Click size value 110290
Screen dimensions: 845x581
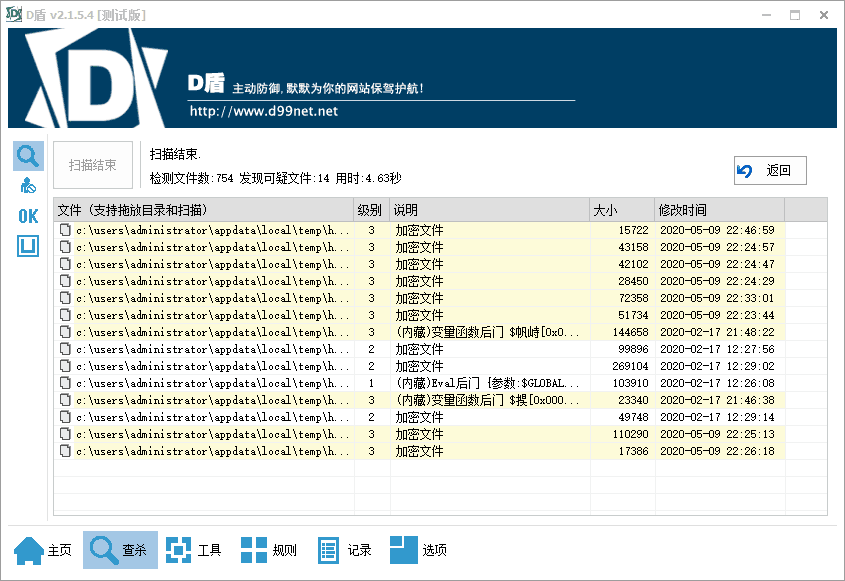pos(630,434)
